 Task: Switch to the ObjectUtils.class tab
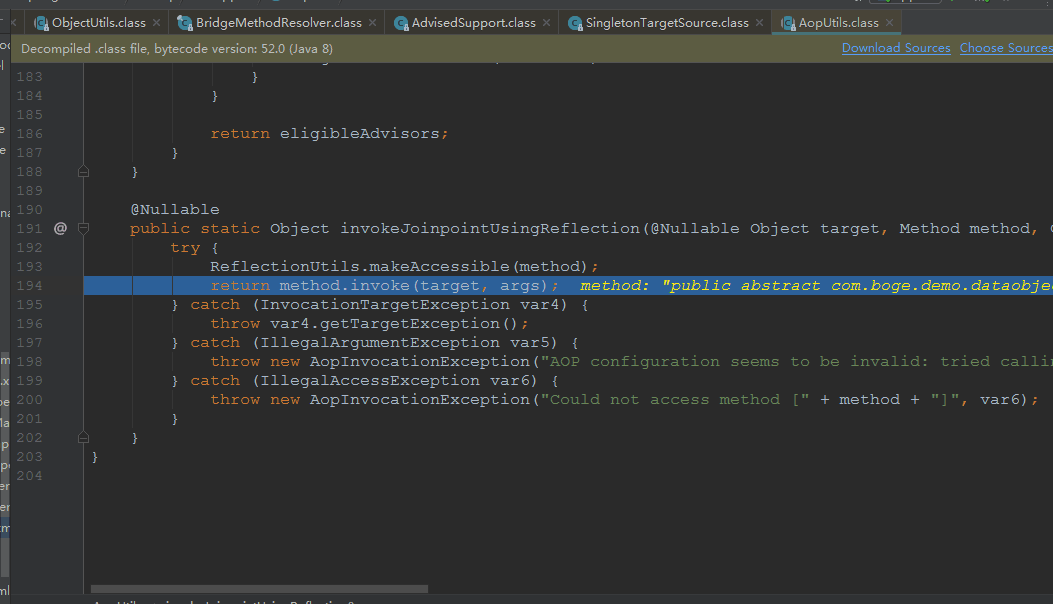click(98, 23)
